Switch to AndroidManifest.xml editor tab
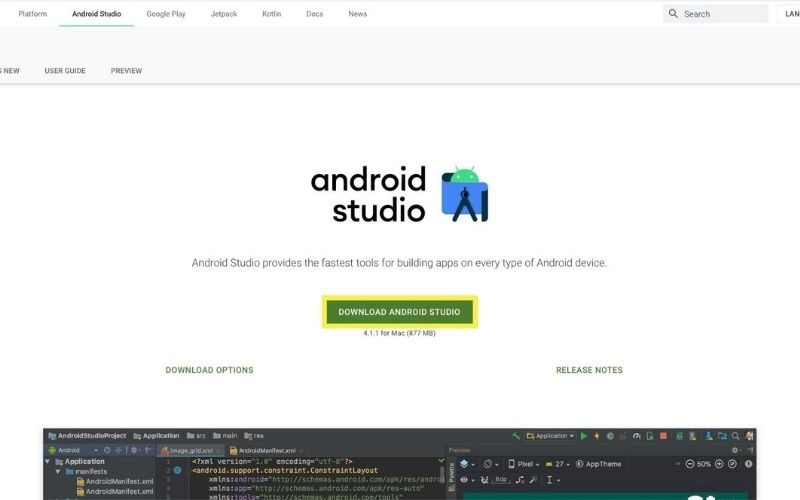800x500 pixels. pyautogui.click(x=266, y=451)
